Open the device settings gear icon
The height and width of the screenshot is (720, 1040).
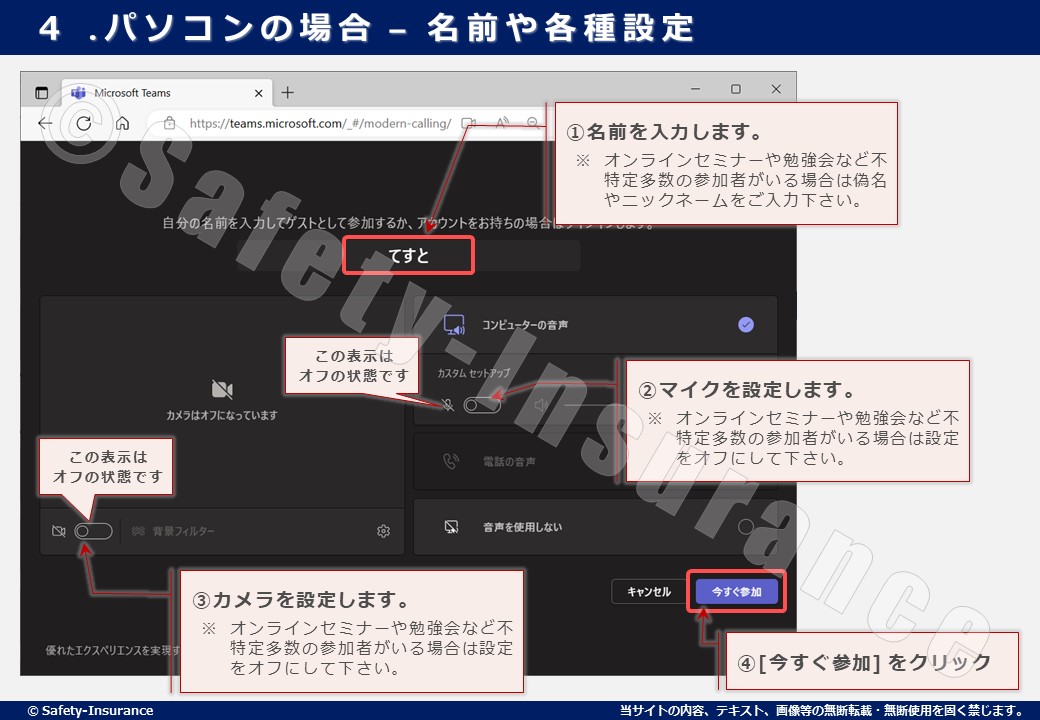(x=383, y=531)
